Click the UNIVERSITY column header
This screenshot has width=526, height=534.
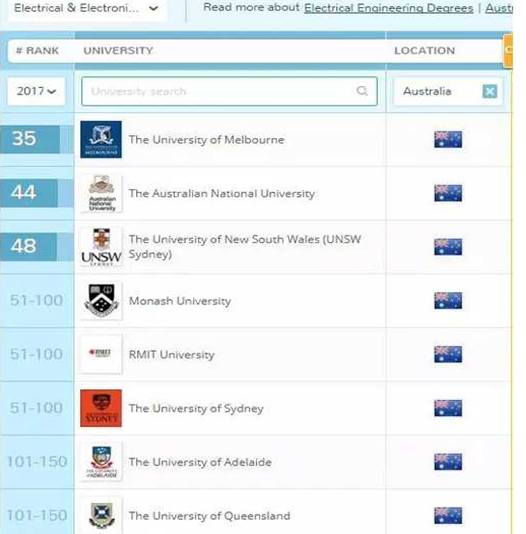(118, 50)
